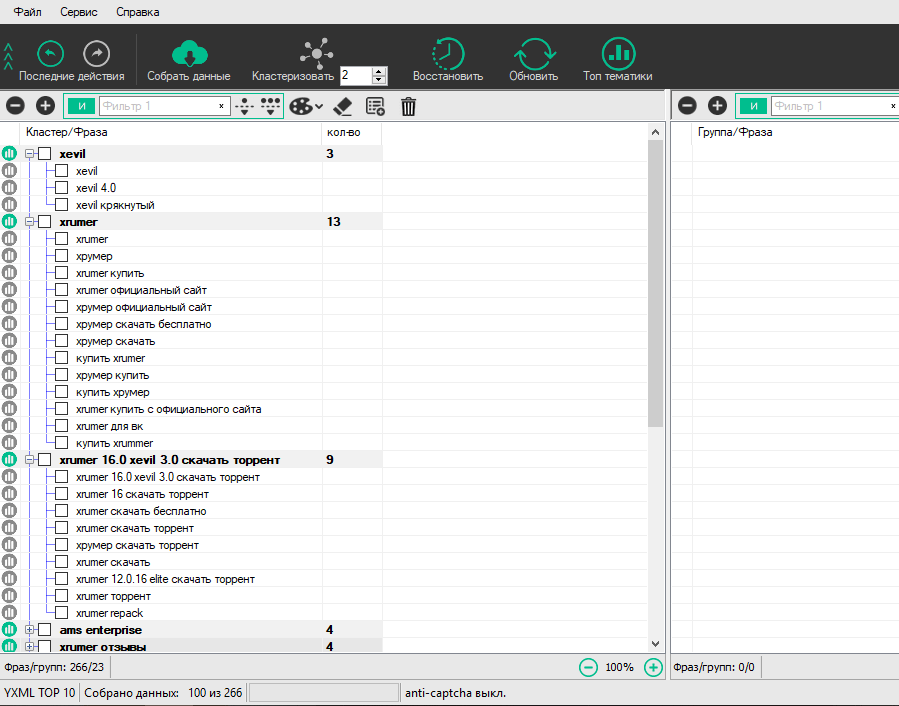Image resolution: width=899 pixels, height=706 pixels.
Task: Click the green chart icon beside xevil cluster
Action: tap(9, 154)
